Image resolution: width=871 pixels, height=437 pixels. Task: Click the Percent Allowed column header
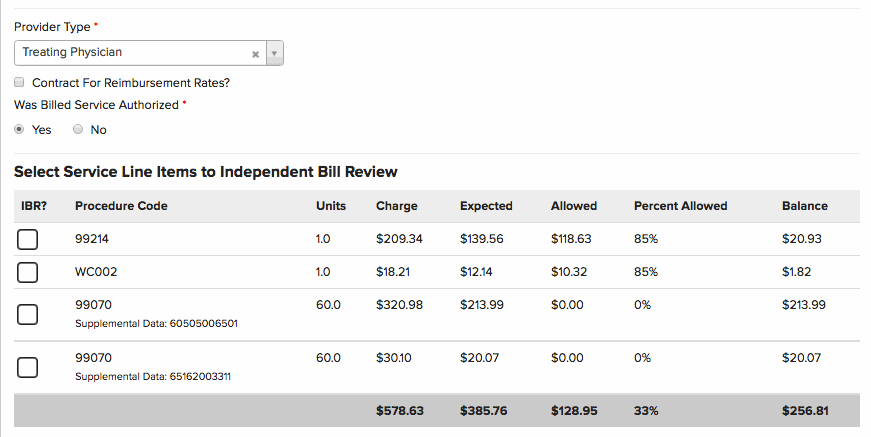(x=680, y=206)
